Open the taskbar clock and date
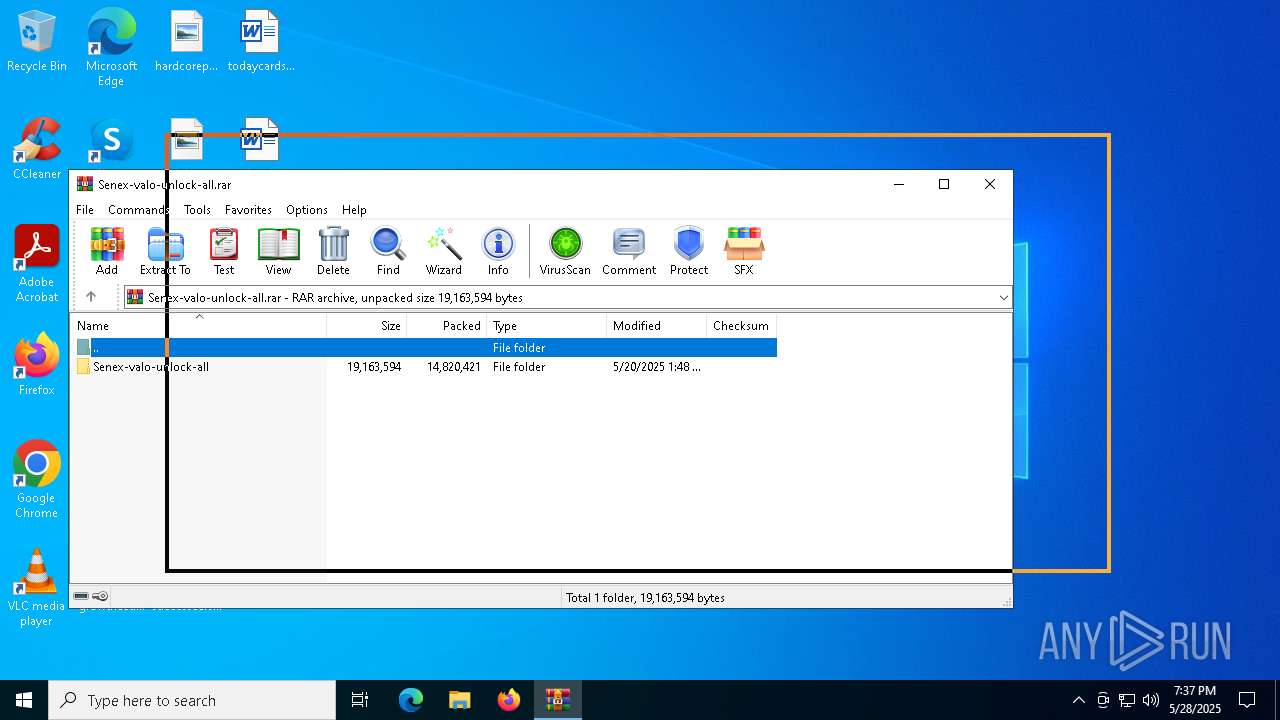This screenshot has width=1280, height=720. point(1195,700)
